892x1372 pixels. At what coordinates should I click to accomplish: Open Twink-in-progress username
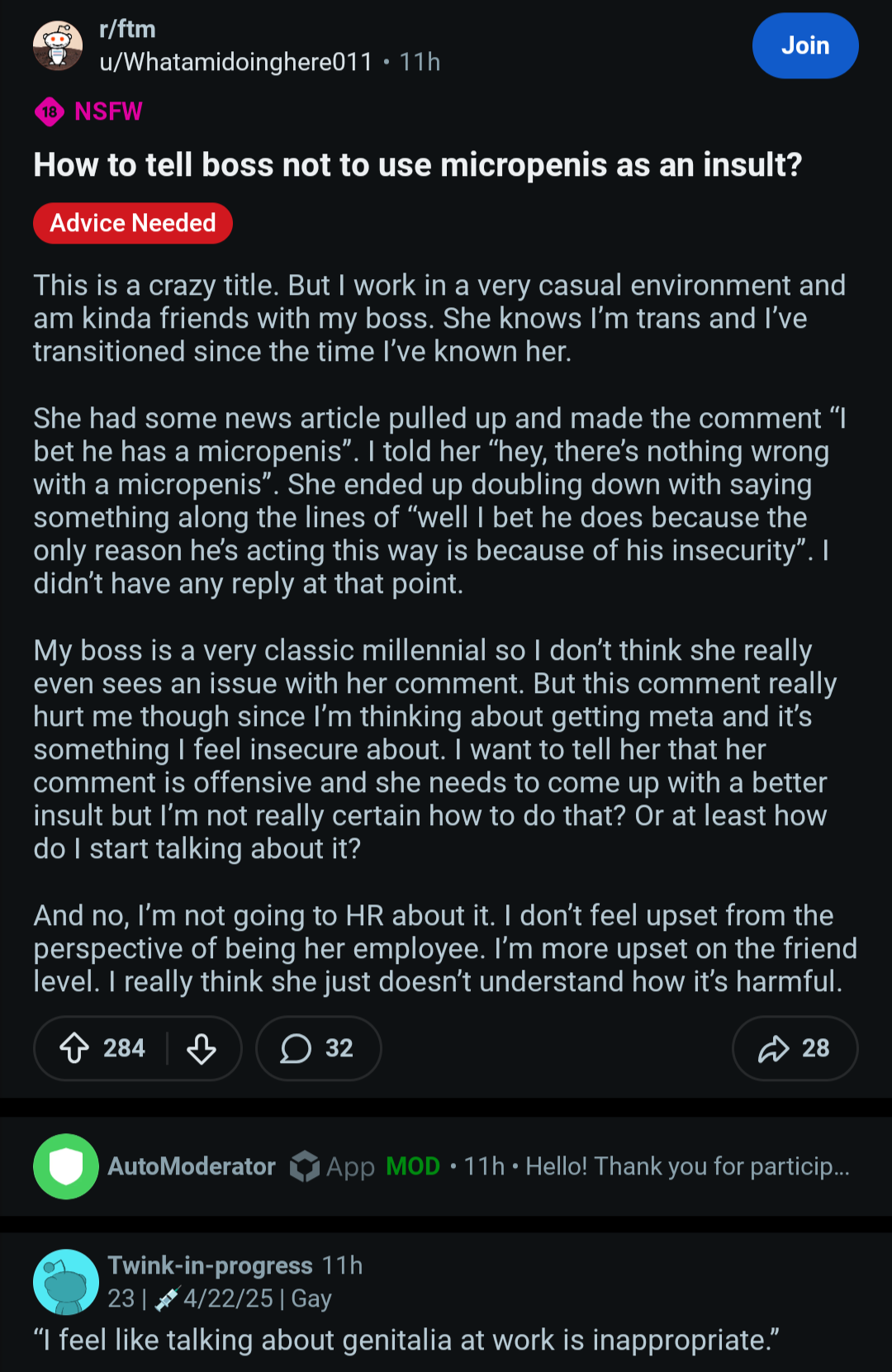(x=211, y=1265)
